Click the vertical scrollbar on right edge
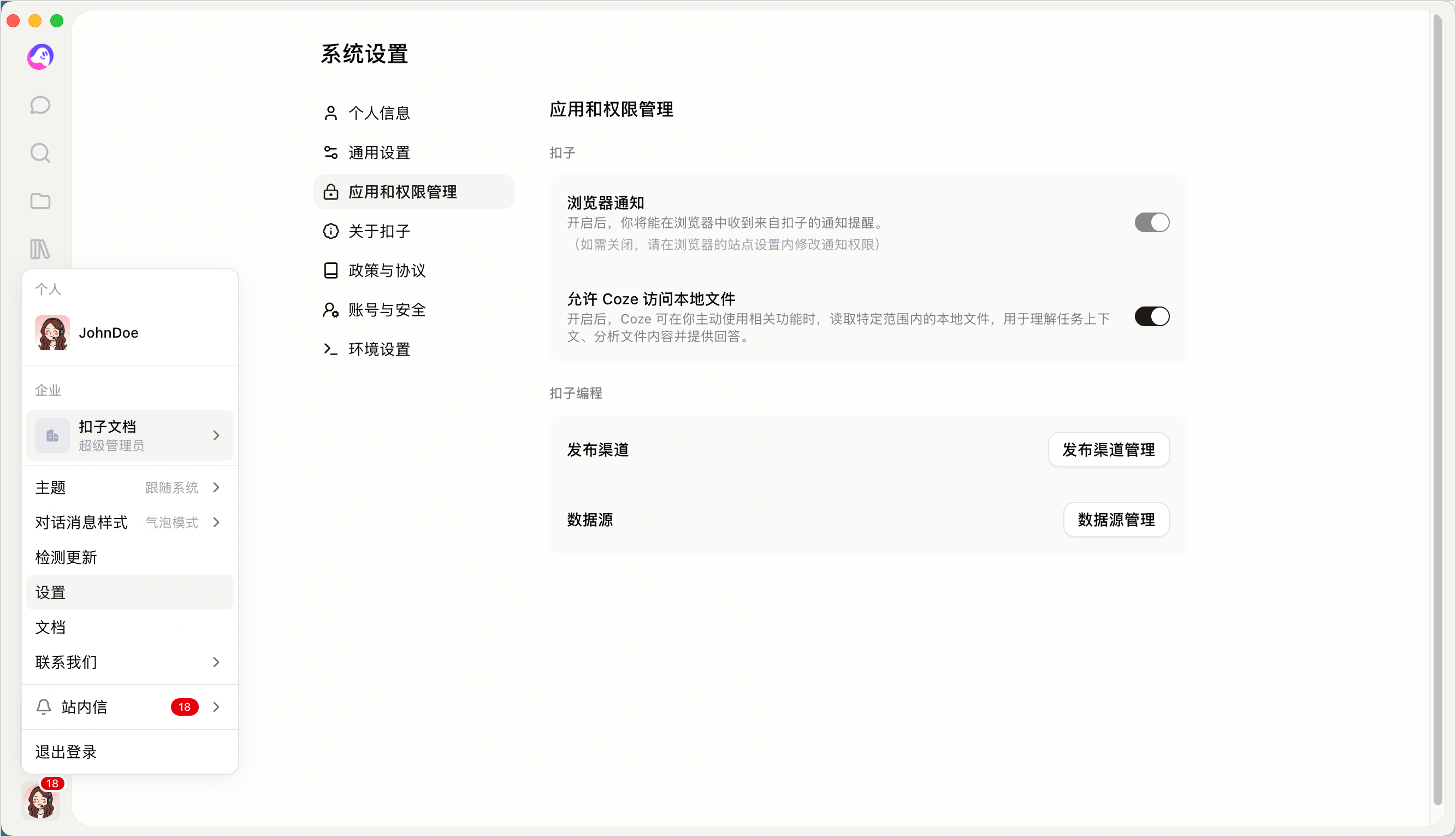This screenshot has height=837, width=1456. click(1437, 409)
